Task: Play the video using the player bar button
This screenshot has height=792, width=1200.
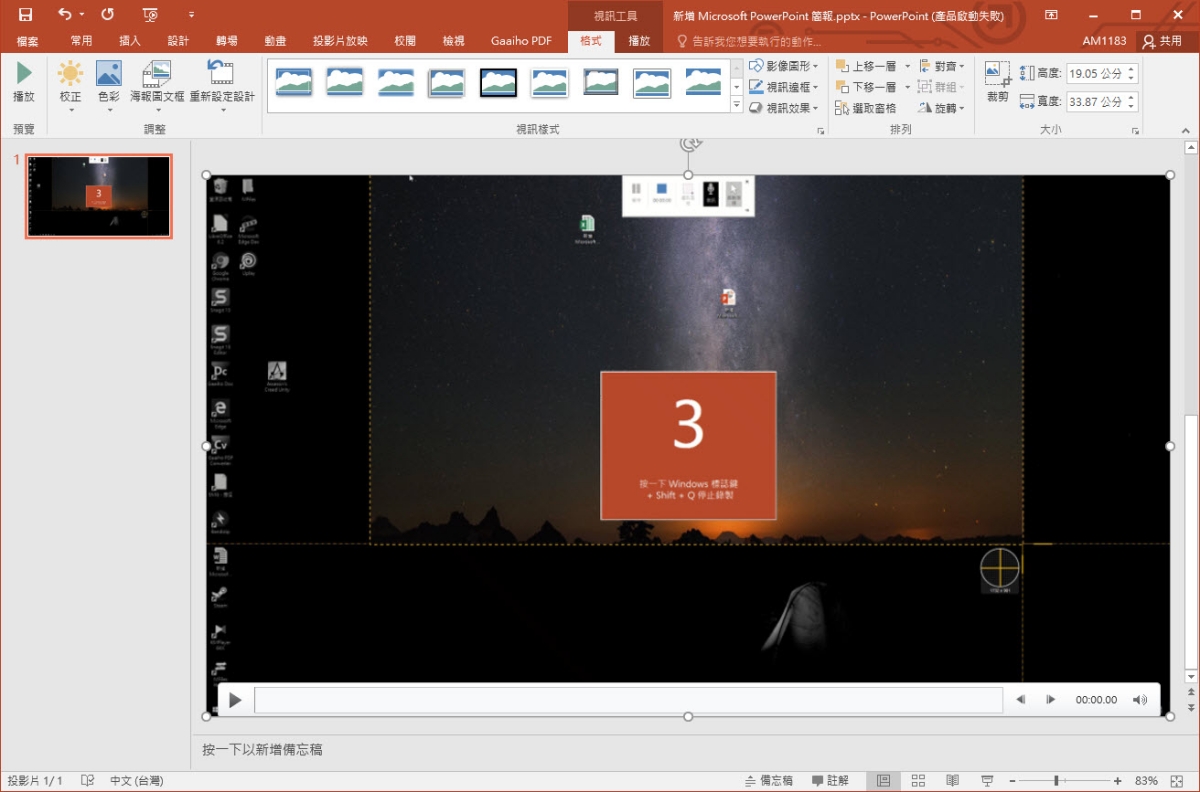Action: pos(235,700)
